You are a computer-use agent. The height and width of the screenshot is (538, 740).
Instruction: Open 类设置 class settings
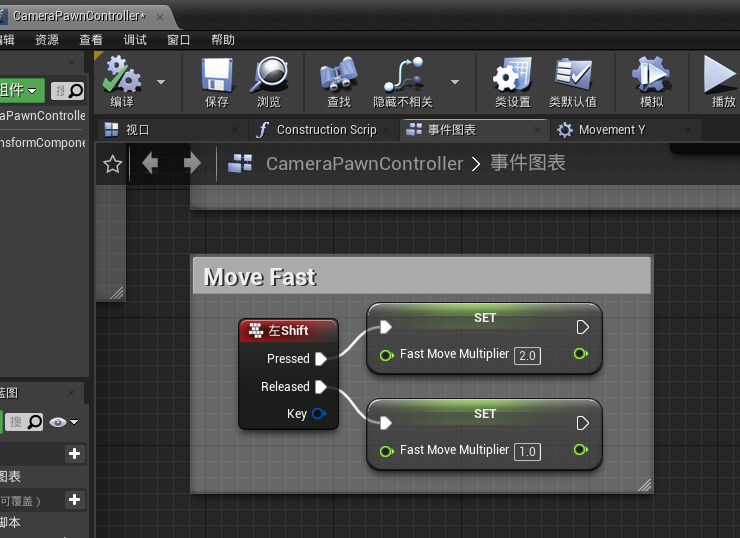513,82
